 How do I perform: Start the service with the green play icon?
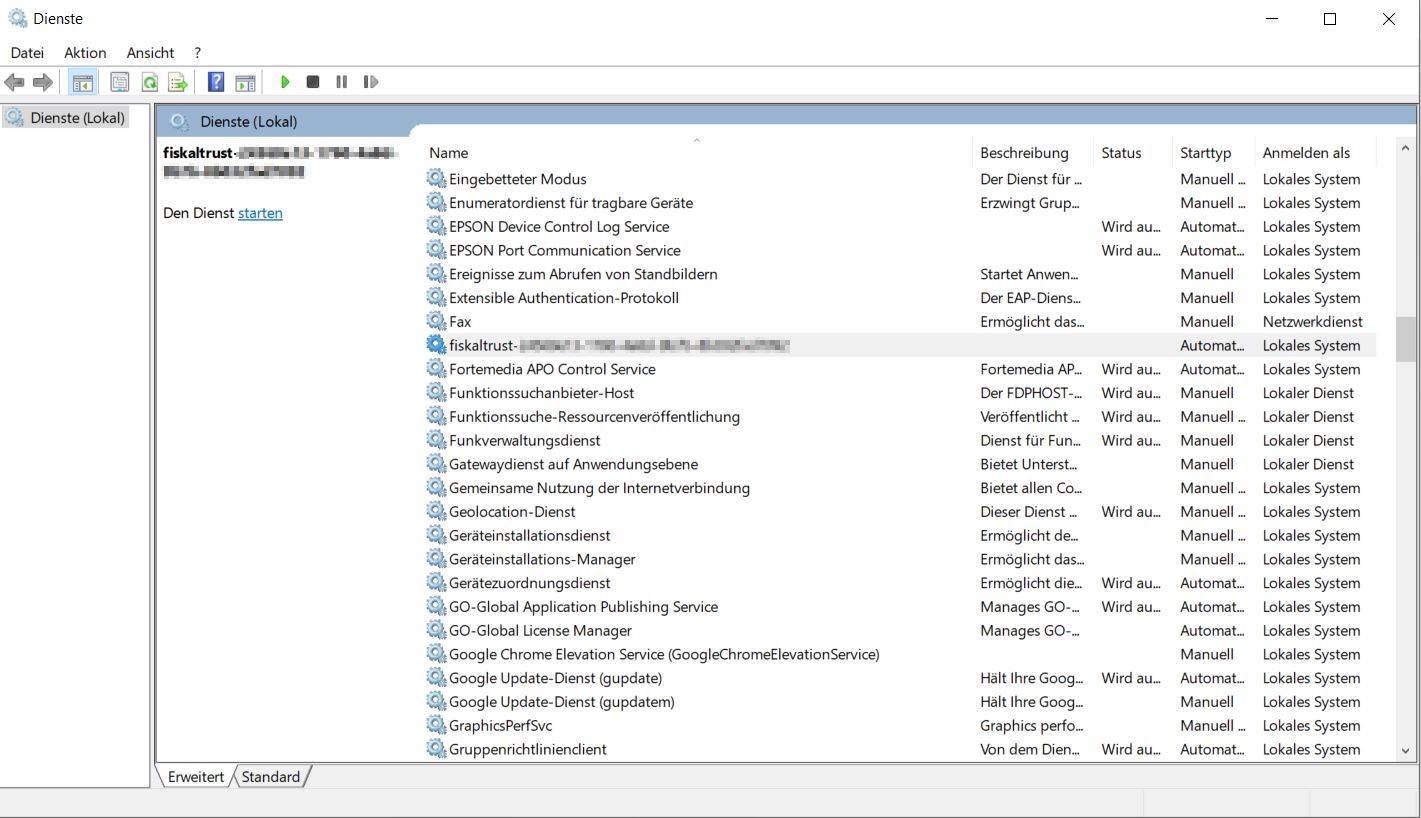285,82
